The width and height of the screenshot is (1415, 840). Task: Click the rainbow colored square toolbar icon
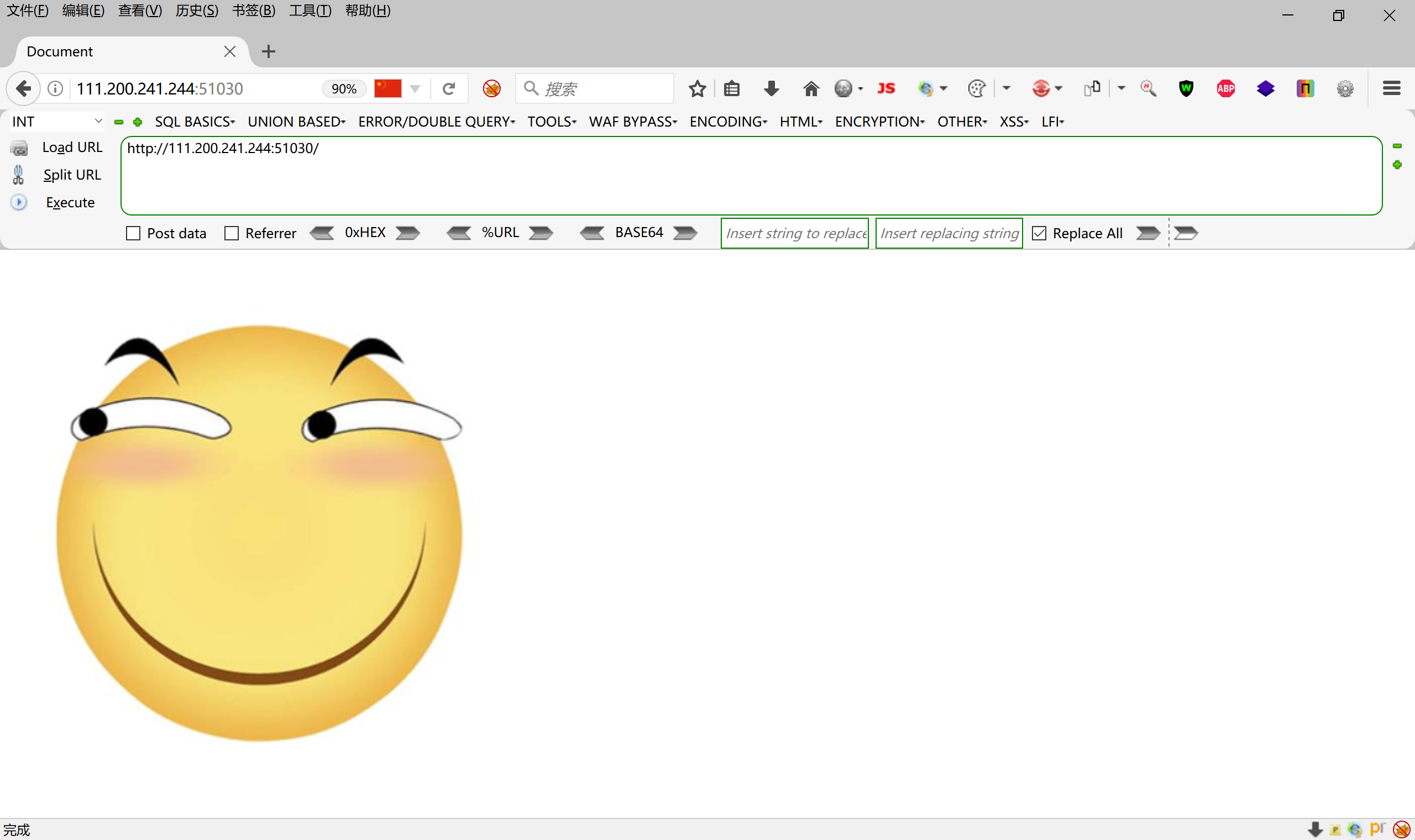[1304, 88]
